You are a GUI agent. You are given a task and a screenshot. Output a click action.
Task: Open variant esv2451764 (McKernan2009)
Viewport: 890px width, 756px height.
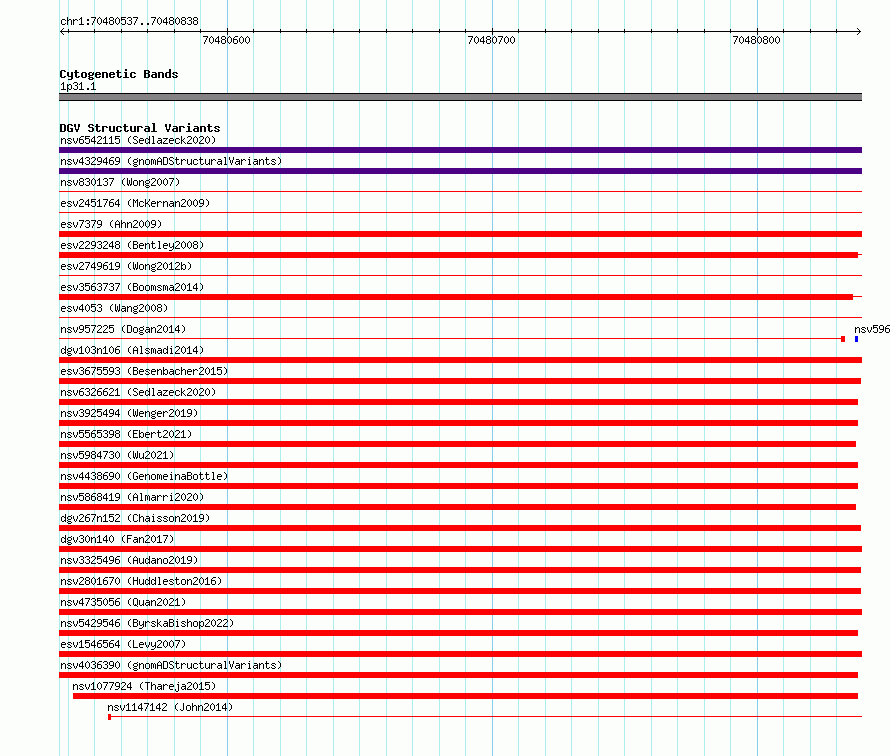[135, 203]
